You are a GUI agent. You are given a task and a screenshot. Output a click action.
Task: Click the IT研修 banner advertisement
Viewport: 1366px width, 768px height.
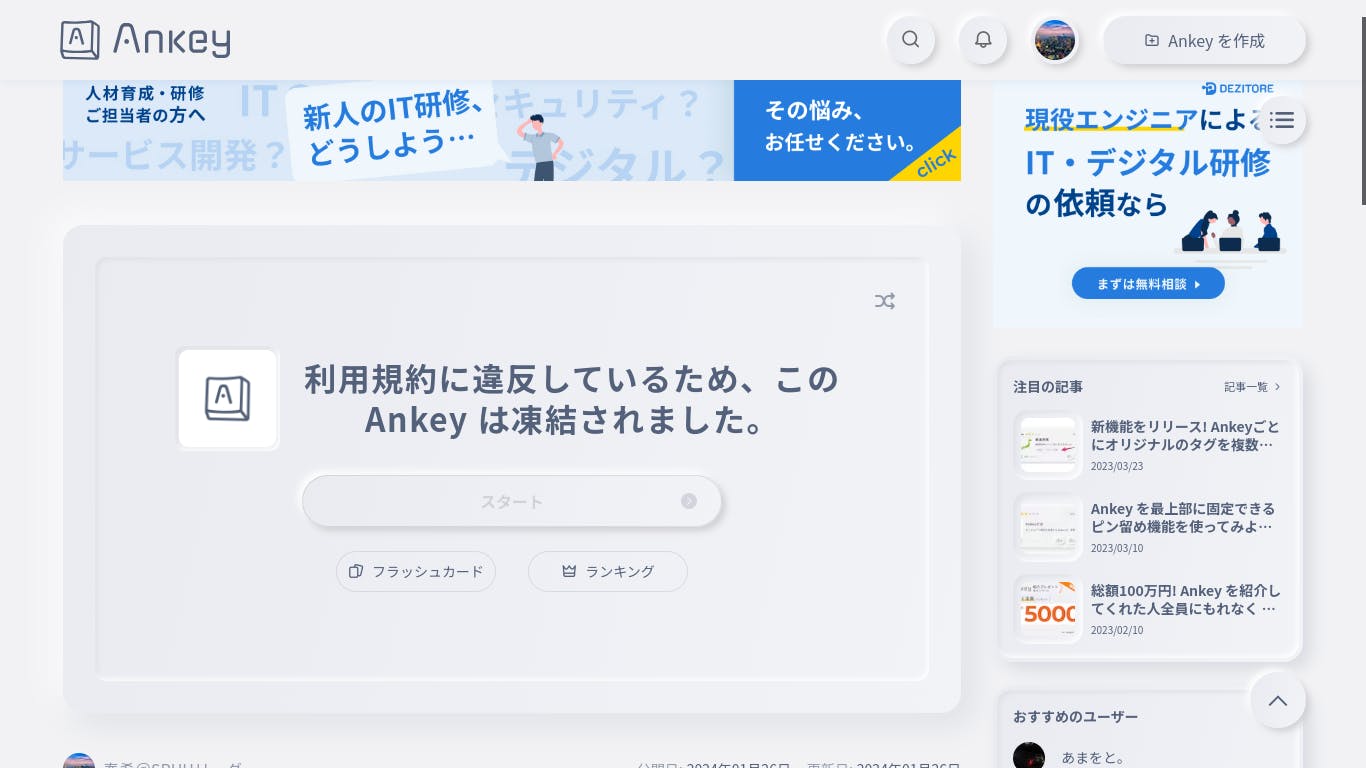(512, 130)
